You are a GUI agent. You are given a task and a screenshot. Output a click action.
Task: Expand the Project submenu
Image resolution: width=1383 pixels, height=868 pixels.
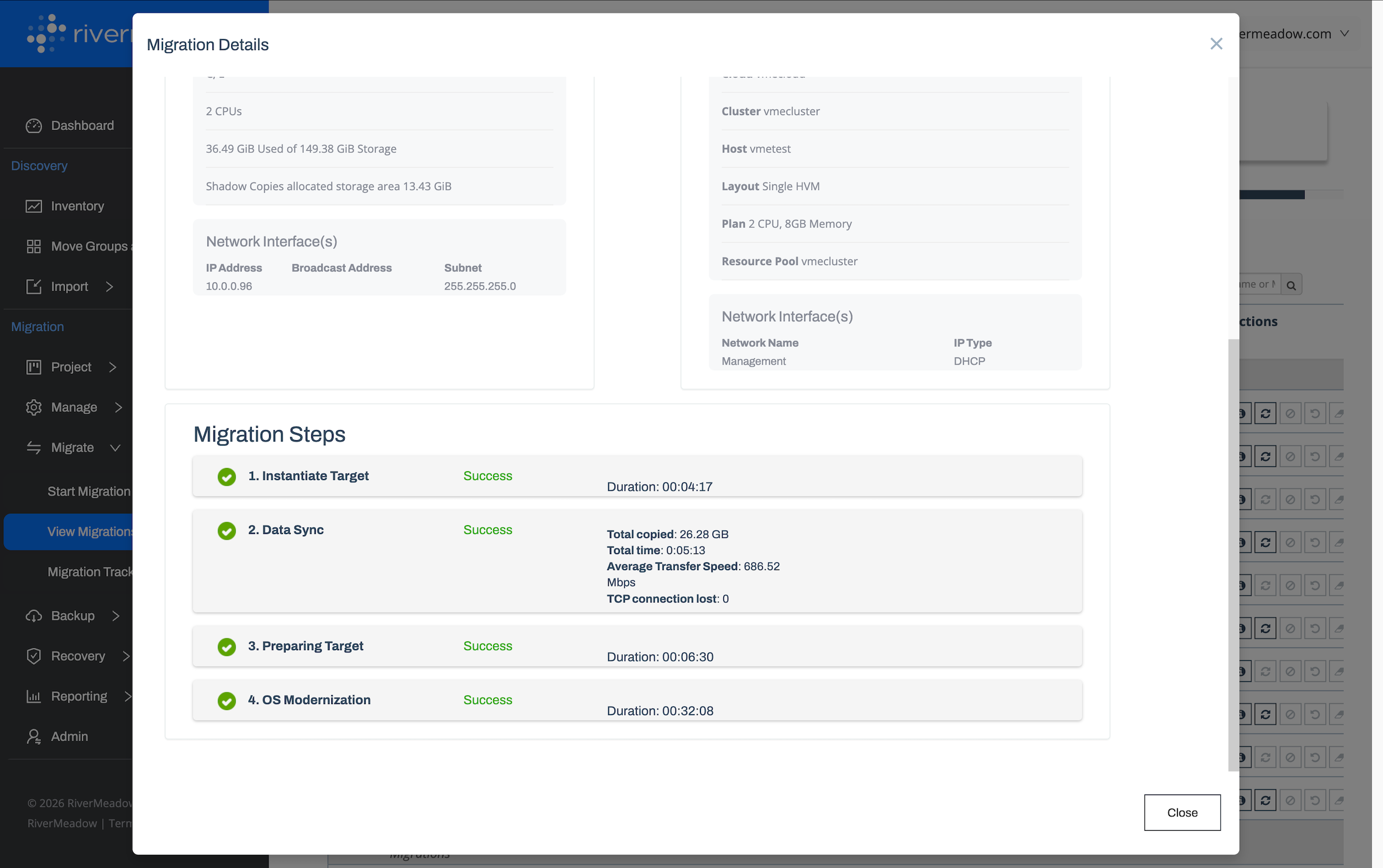(112, 367)
